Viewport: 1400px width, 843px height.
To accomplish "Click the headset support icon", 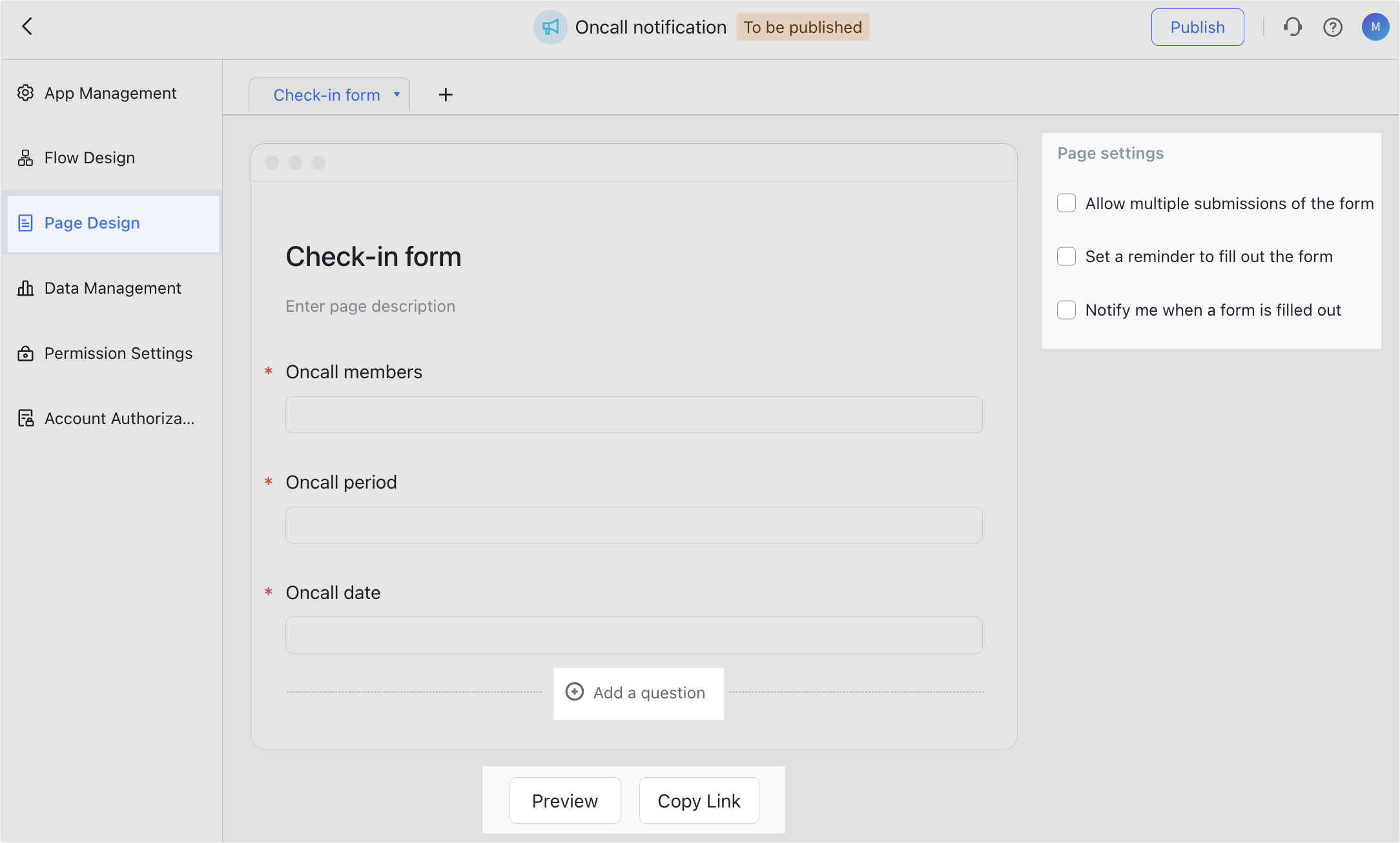I will click(x=1293, y=26).
